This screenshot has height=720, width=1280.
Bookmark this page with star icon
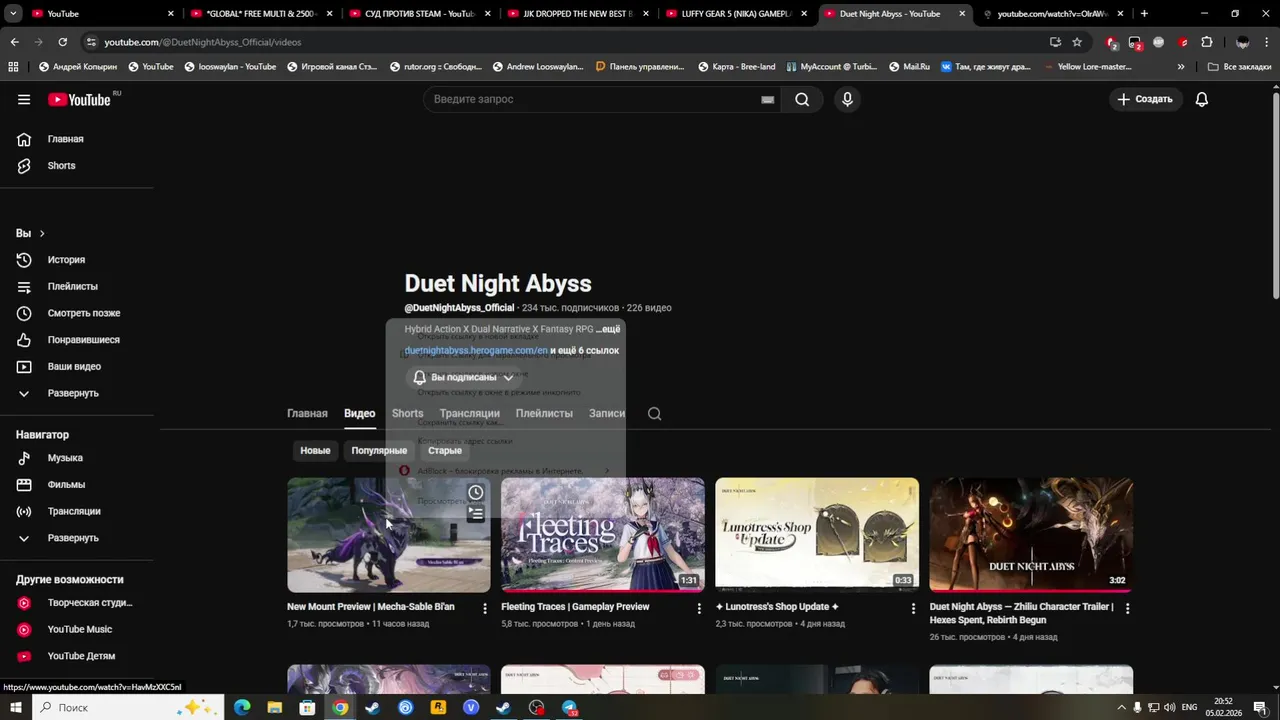click(x=1077, y=42)
